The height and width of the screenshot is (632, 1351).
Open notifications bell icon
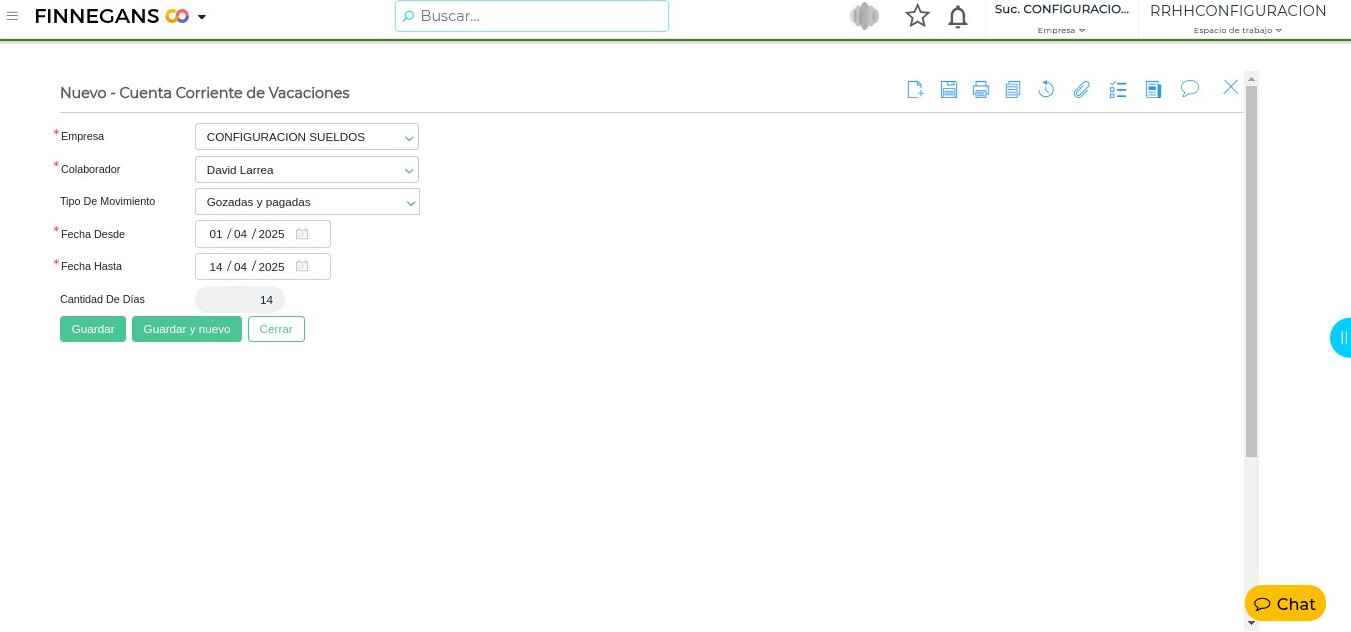point(957,17)
